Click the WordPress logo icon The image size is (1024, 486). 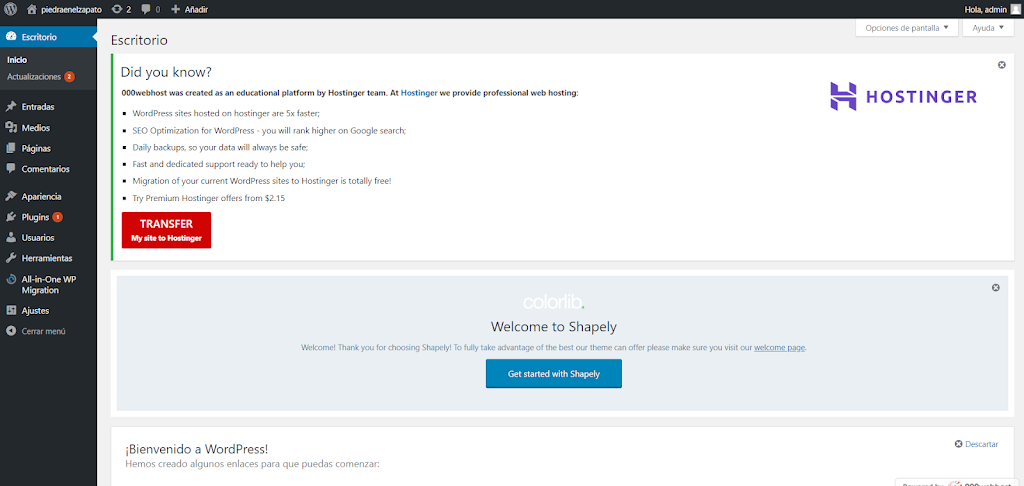(9, 9)
